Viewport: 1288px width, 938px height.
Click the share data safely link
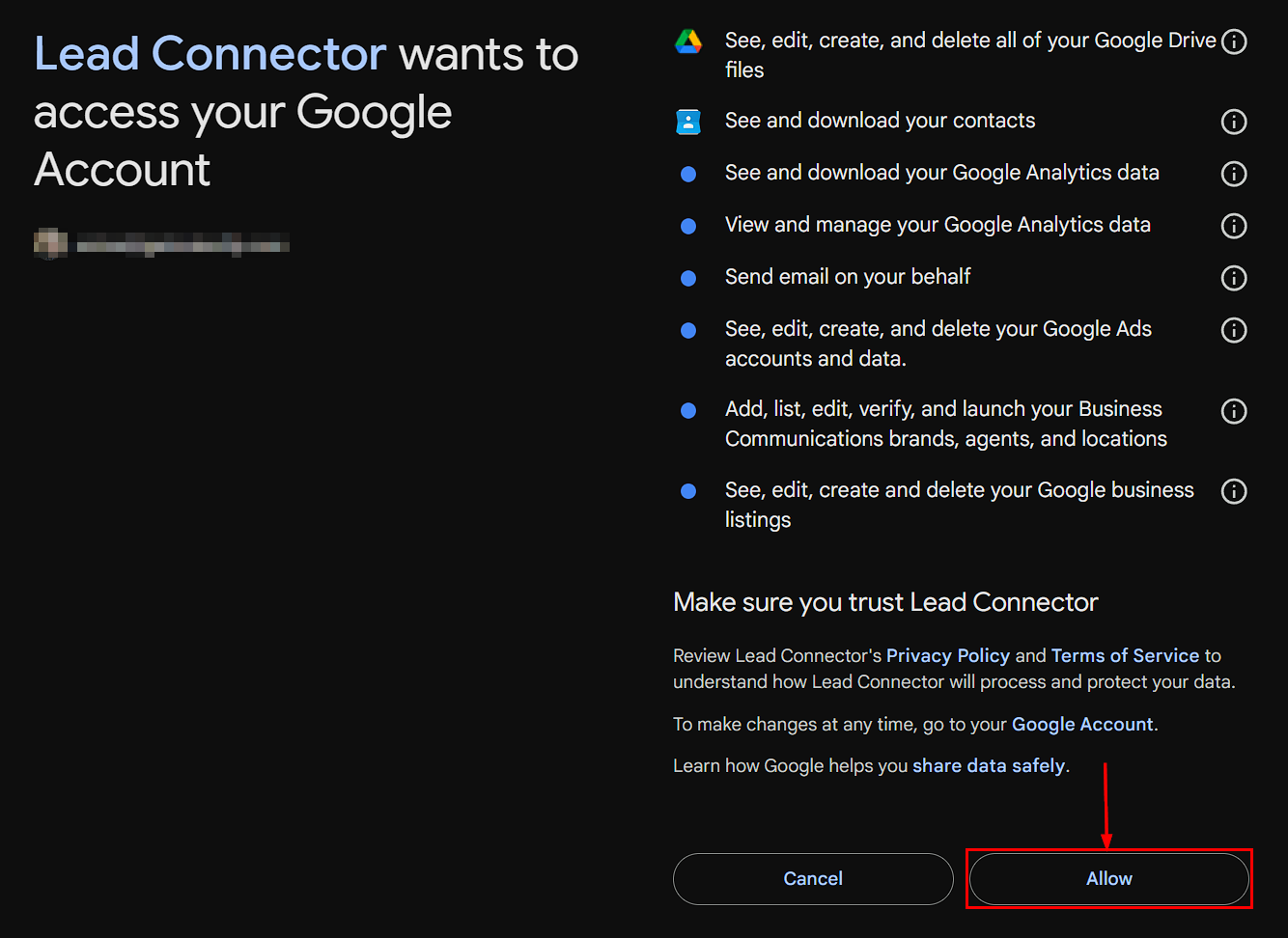coord(988,765)
